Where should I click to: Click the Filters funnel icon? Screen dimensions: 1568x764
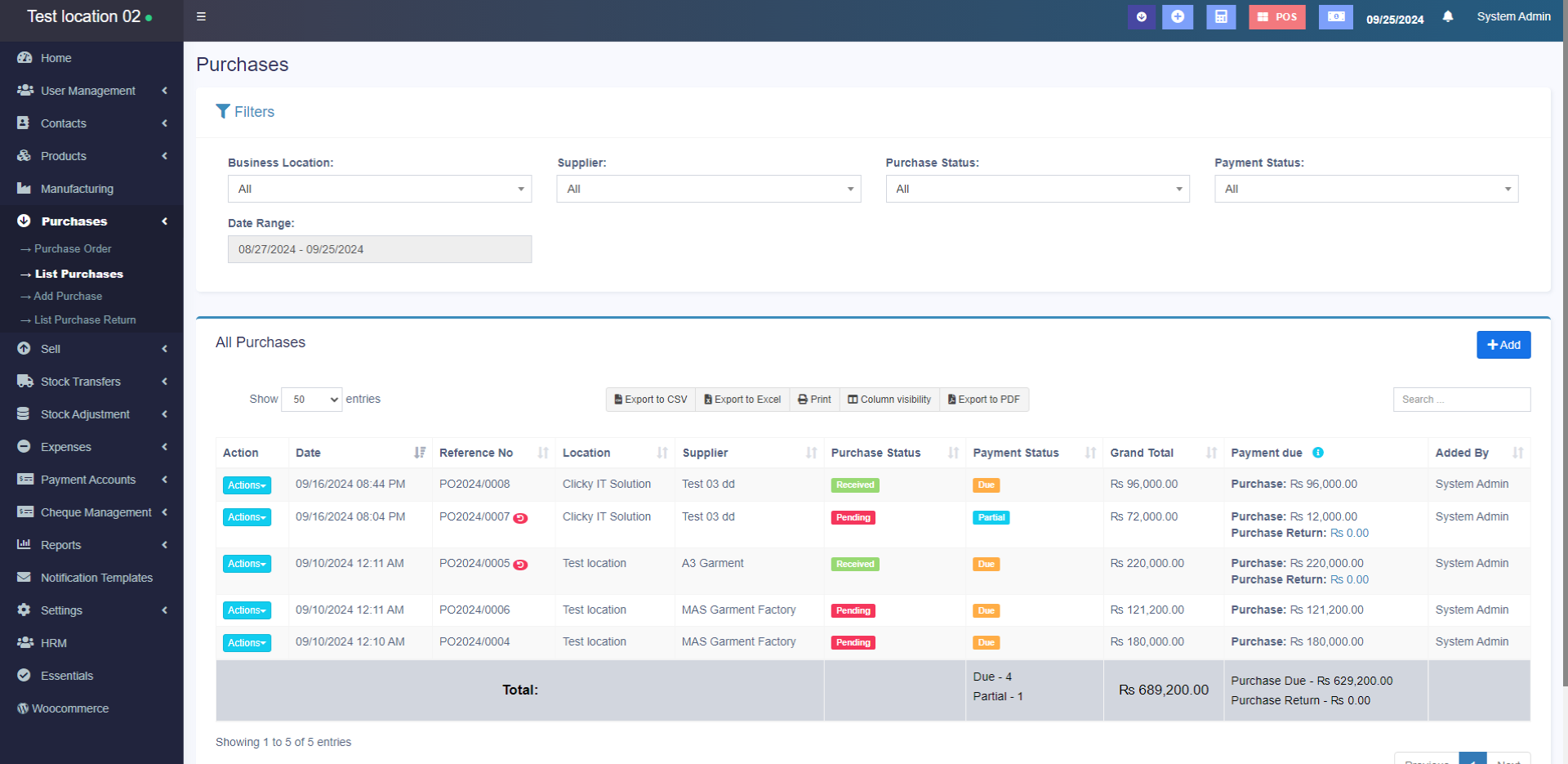point(223,112)
